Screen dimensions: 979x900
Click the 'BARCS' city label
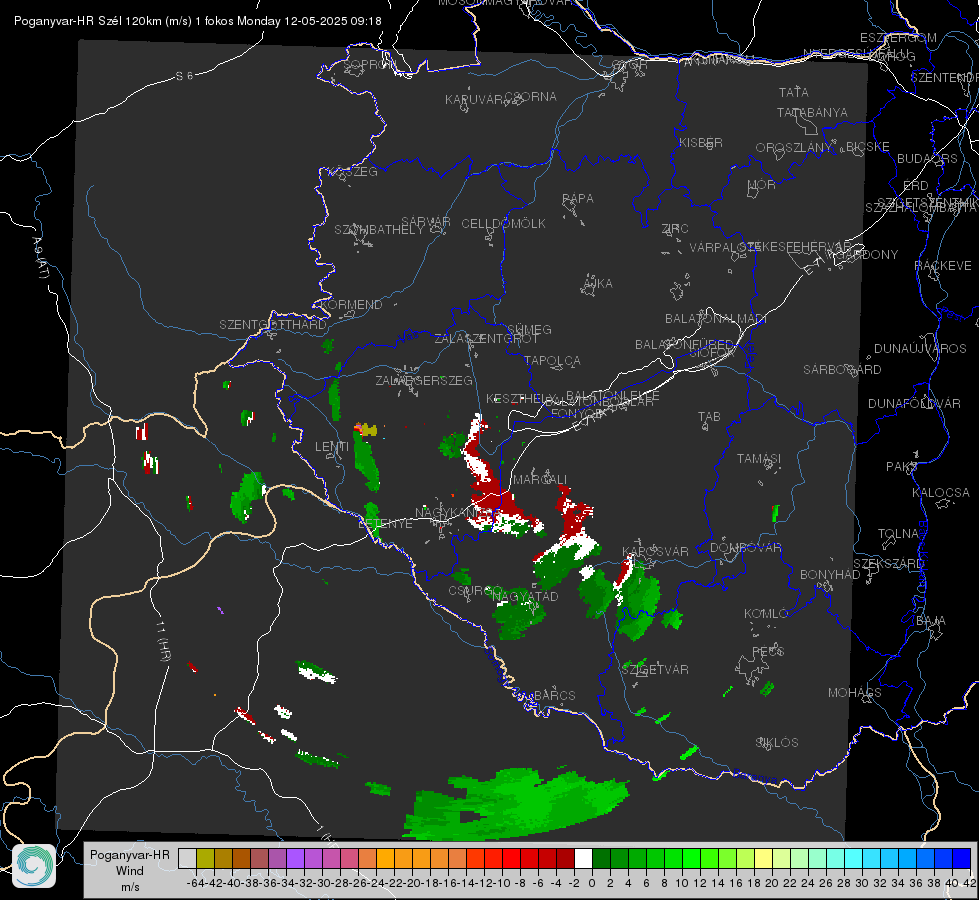pyautogui.click(x=555, y=695)
